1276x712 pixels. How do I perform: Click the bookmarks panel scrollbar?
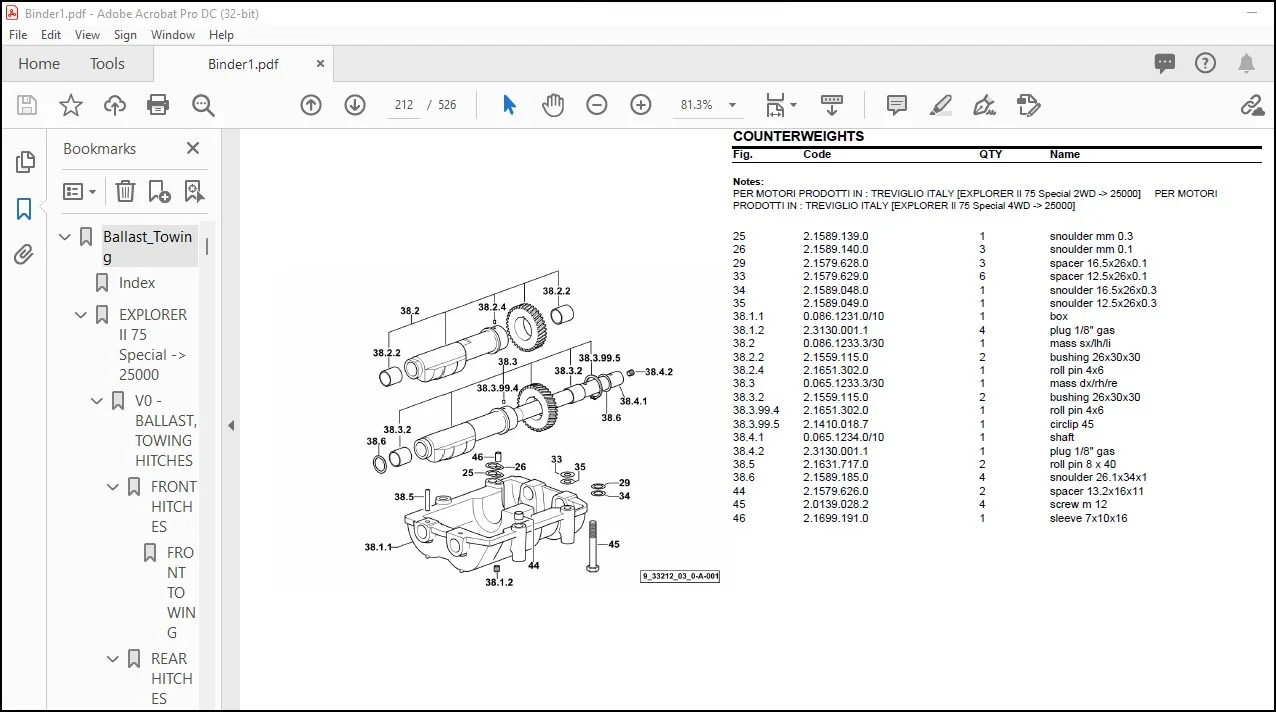207,246
